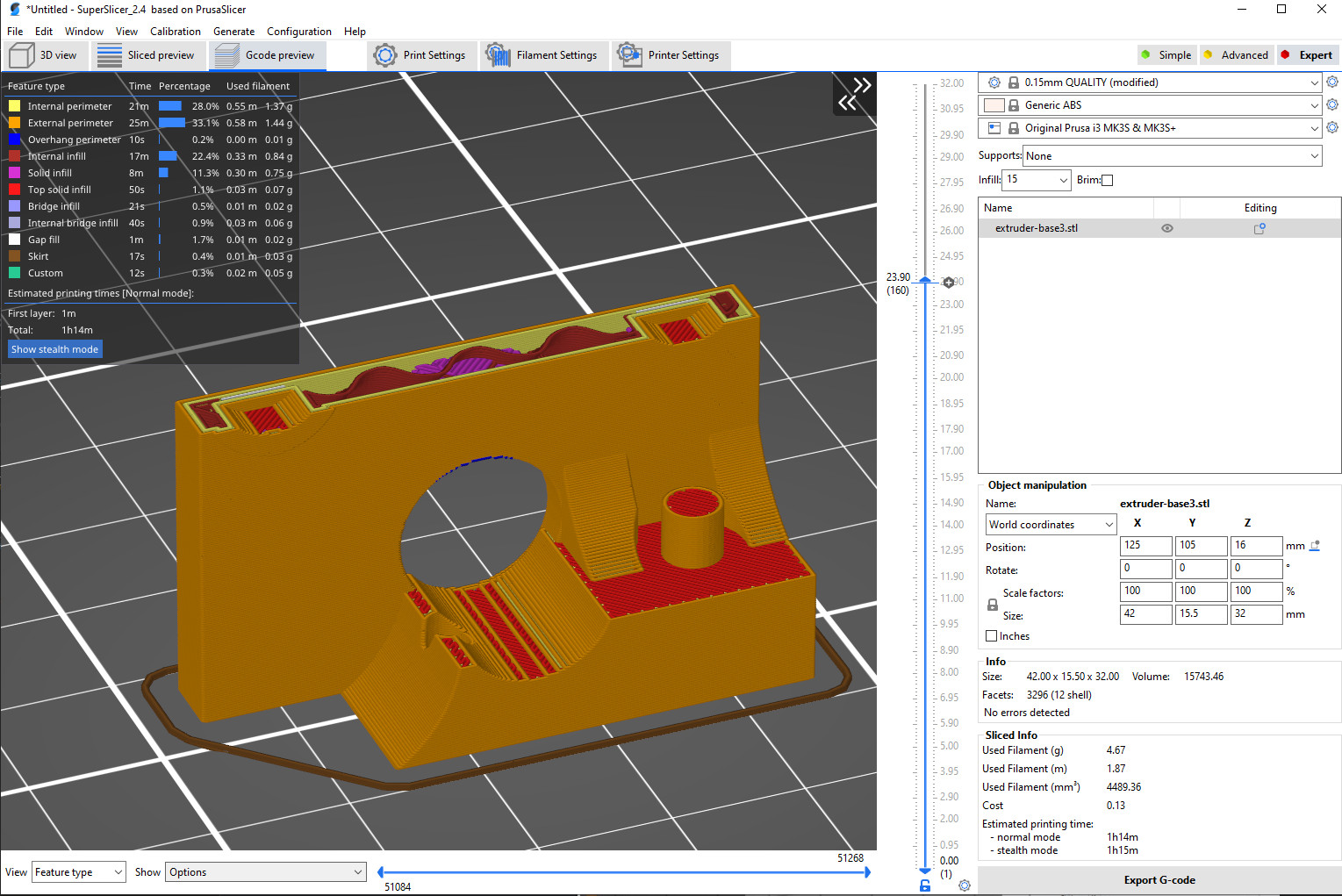Screen dimensions: 1342x896
Task: Open the Calibration menu
Action: tap(176, 31)
